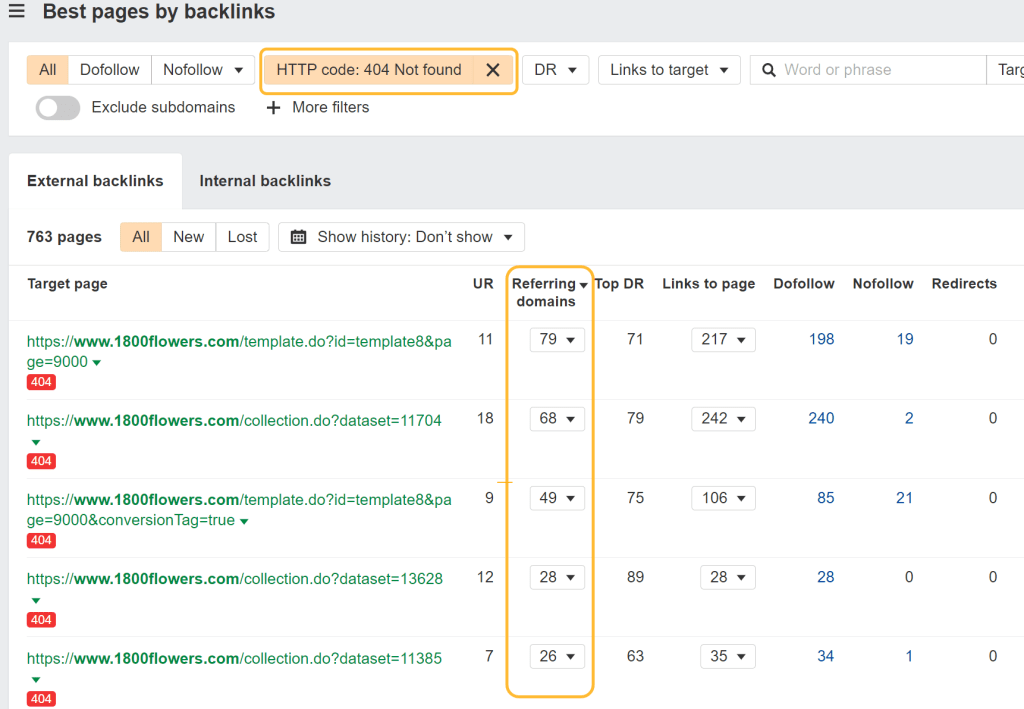Switch backlinks view to Lost
The width and height of the screenshot is (1024, 709).
[x=242, y=237]
